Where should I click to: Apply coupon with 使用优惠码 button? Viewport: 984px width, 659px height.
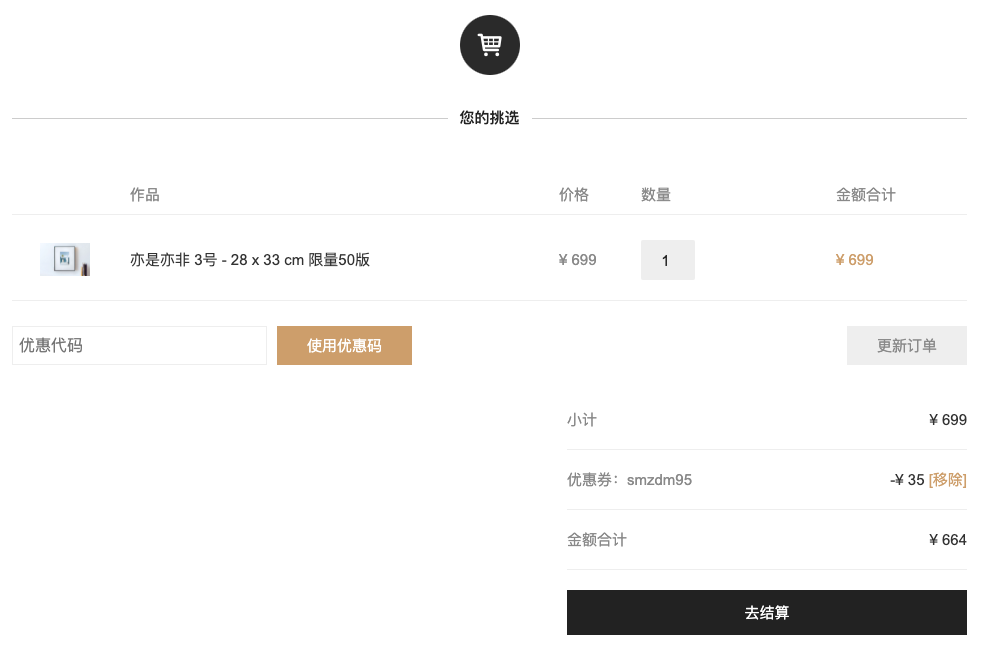344,345
